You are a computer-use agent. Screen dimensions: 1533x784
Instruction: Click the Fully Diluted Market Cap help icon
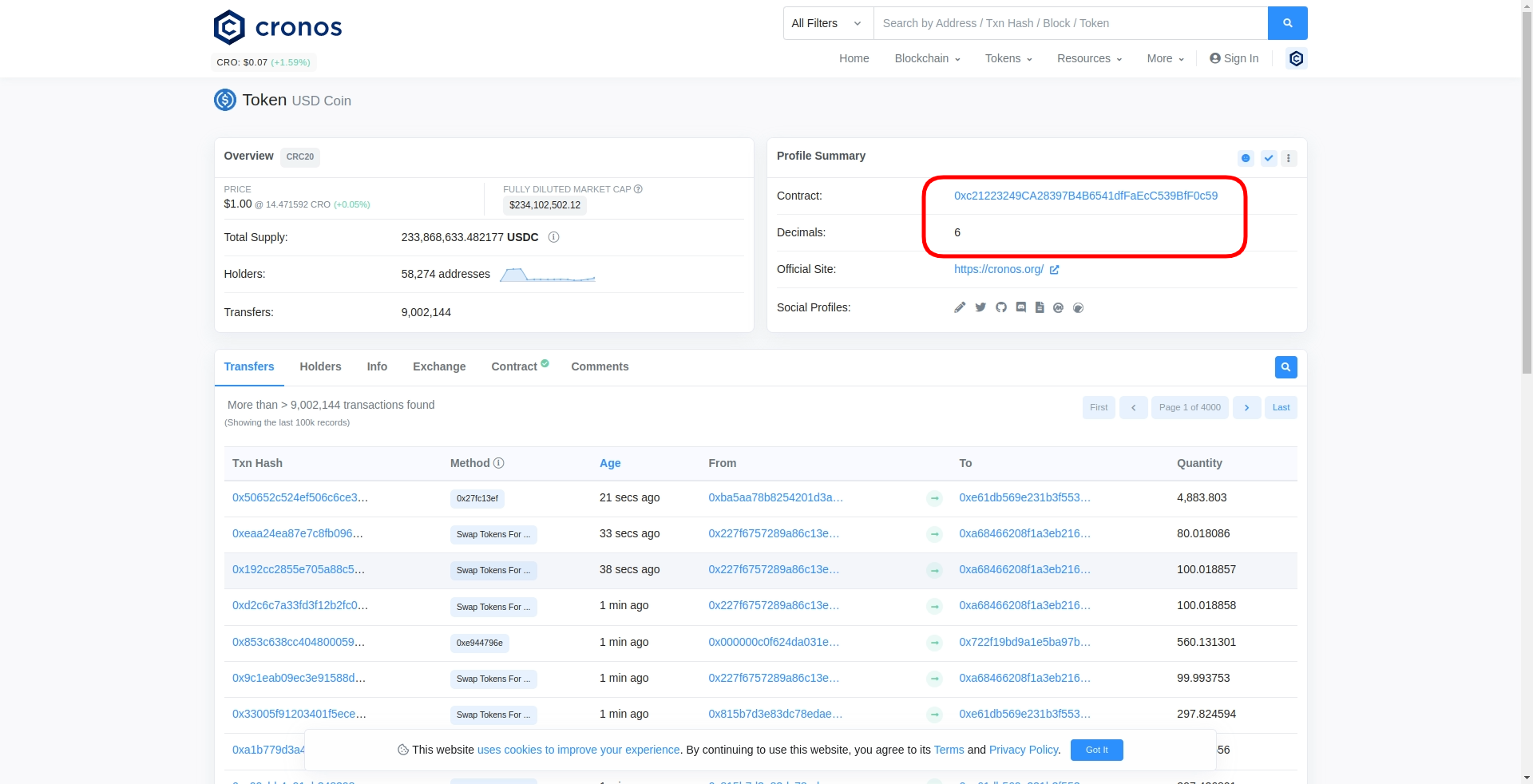[x=638, y=189]
